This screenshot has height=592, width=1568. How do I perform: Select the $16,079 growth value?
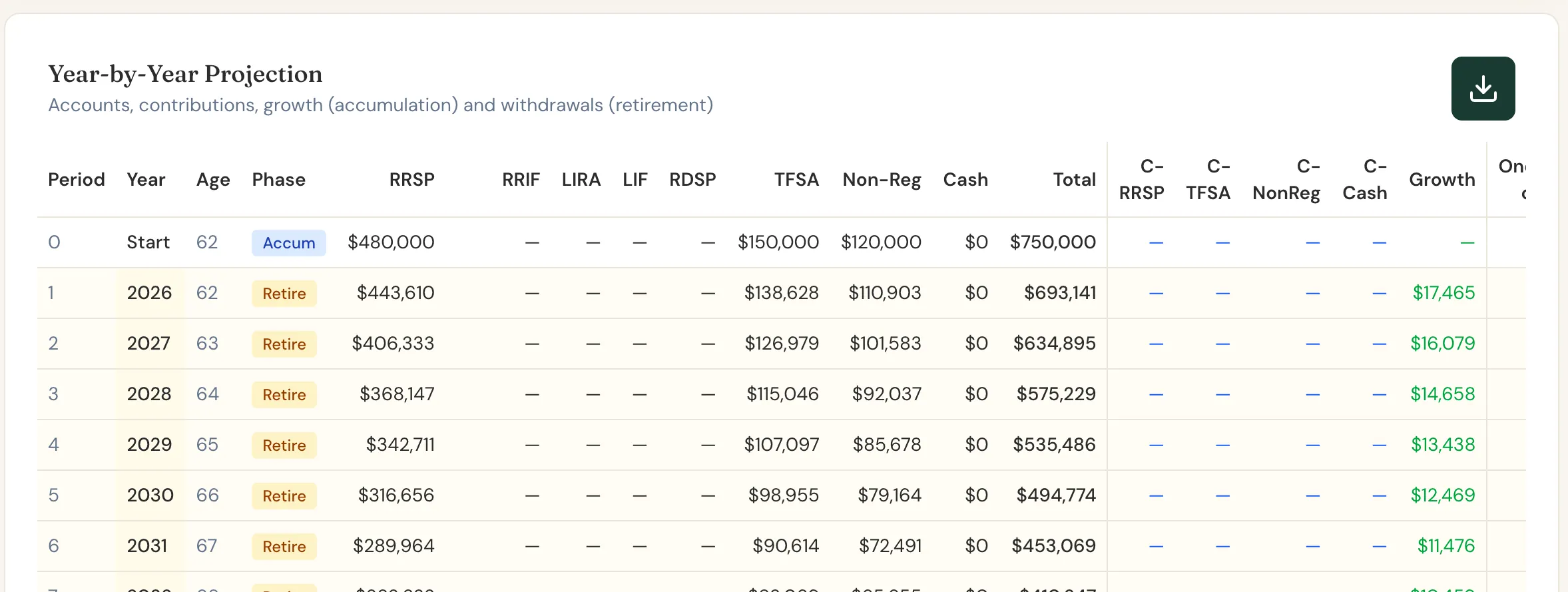[1442, 344]
